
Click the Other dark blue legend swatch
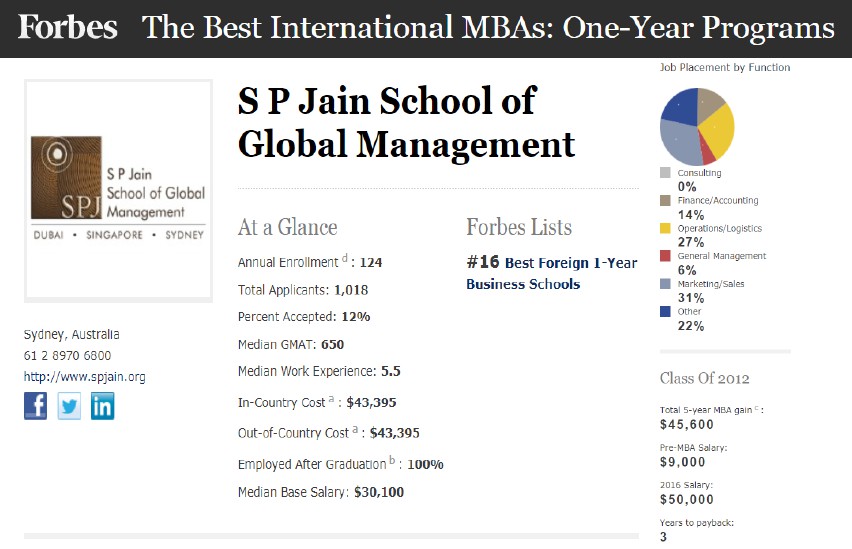[665, 311]
